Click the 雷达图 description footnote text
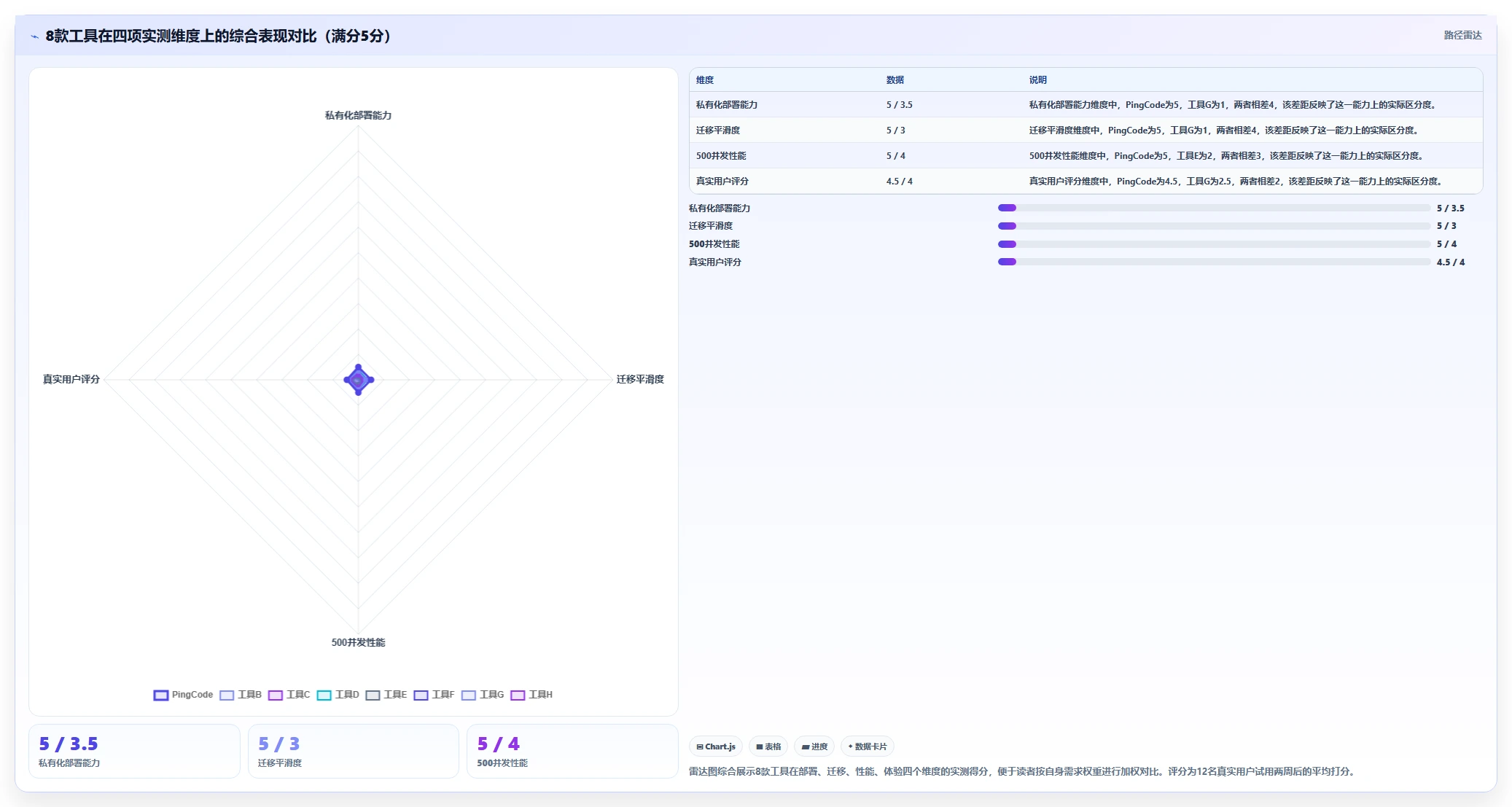1512x807 pixels. pyautogui.click(x=1023, y=771)
